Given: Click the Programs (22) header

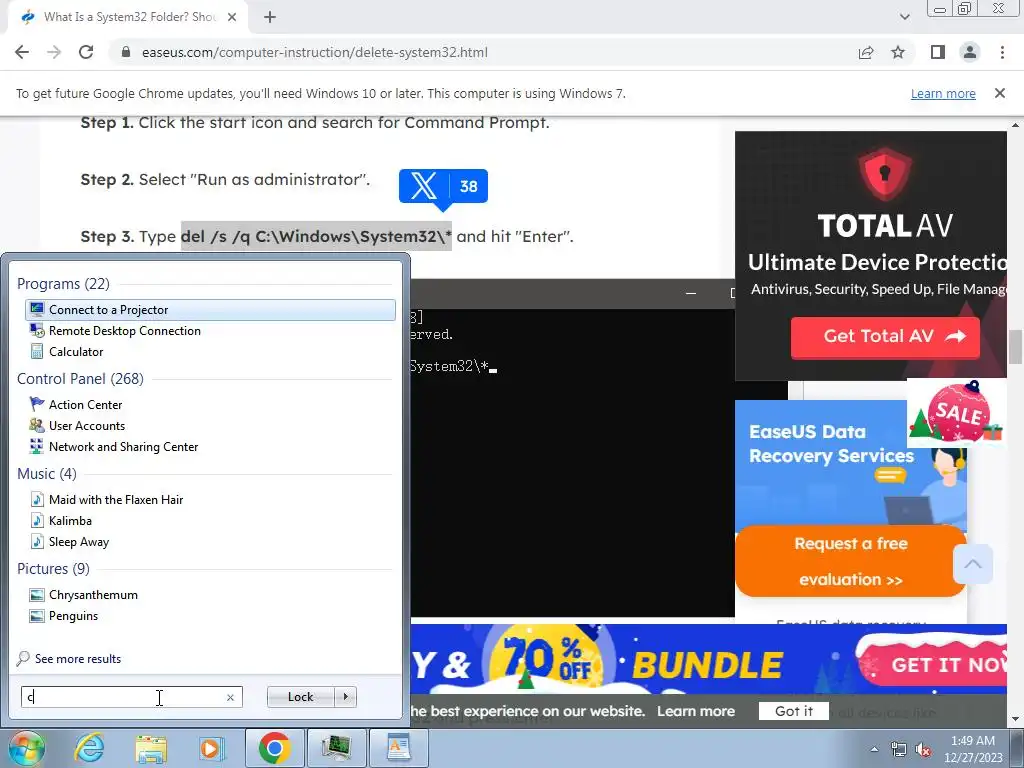Looking at the screenshot, I should point(63,283).
